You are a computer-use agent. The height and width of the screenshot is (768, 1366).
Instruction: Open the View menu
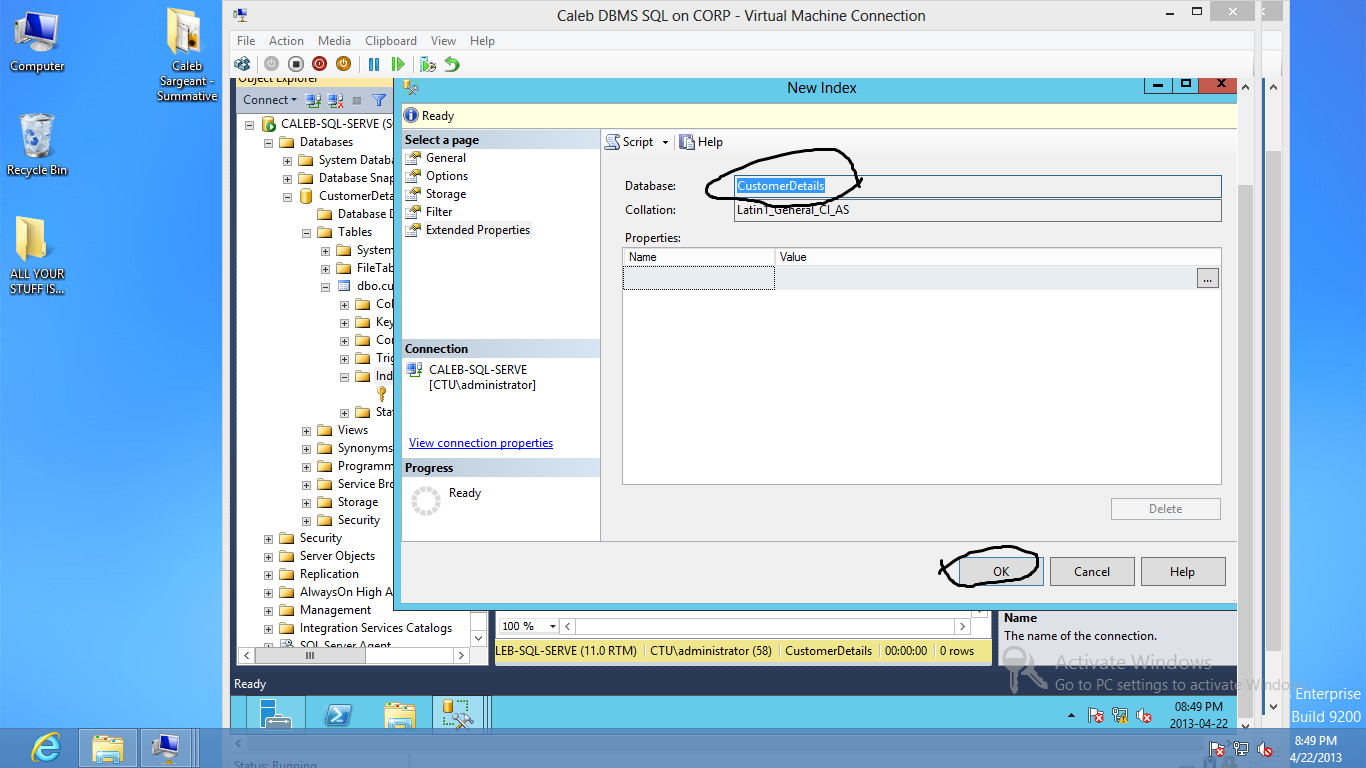[x=443, y=41]
